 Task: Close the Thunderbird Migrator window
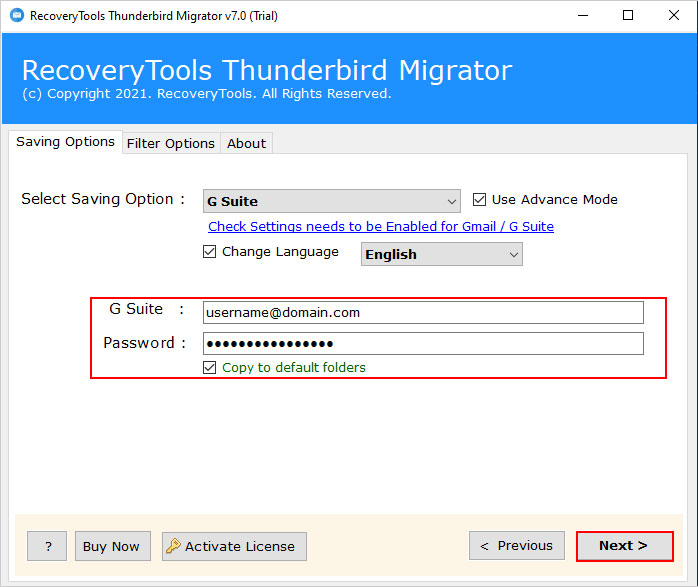coord(674,16)
